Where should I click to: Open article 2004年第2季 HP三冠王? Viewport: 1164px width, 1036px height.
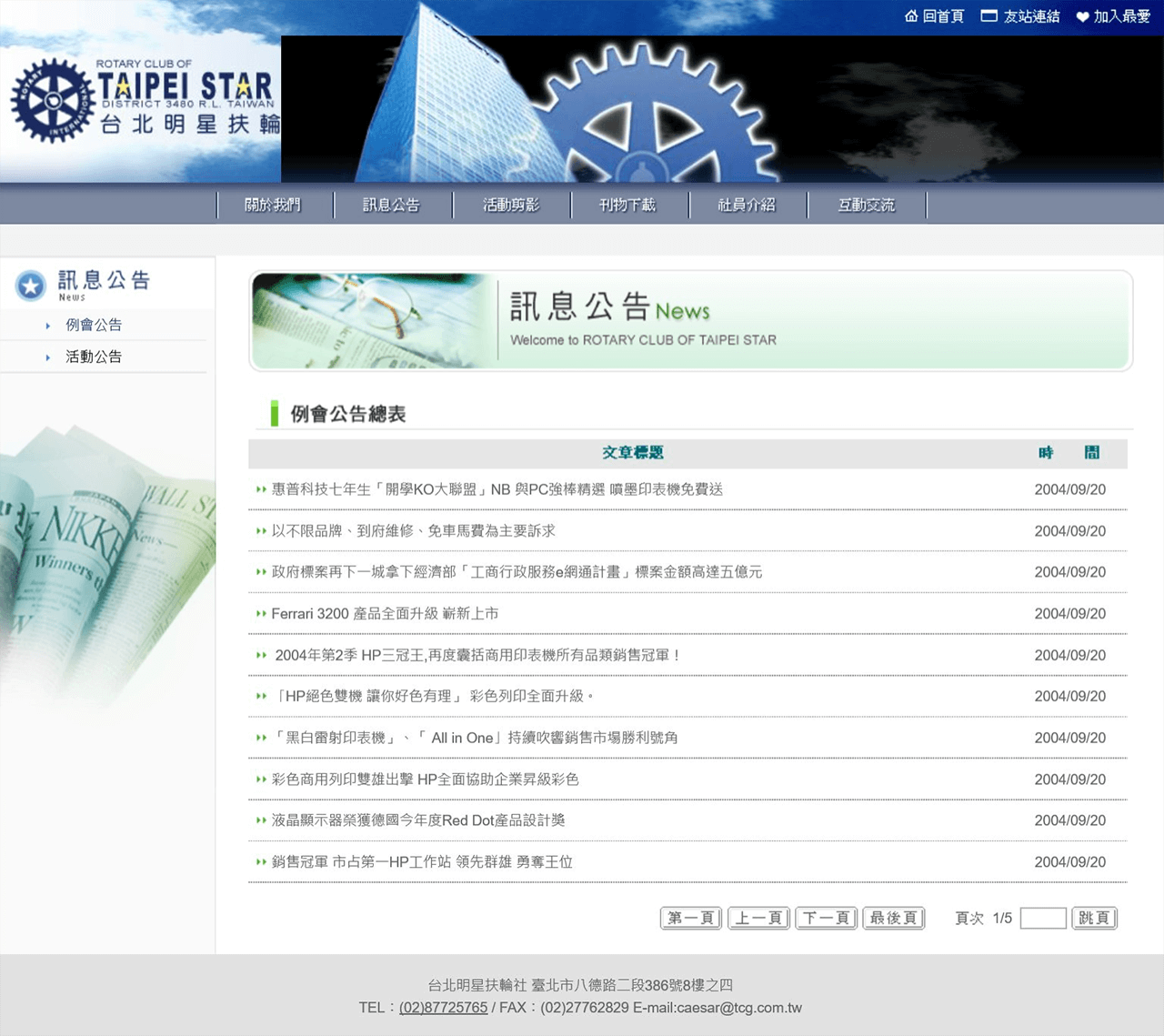pyautogui.click(x=478, y=655)
